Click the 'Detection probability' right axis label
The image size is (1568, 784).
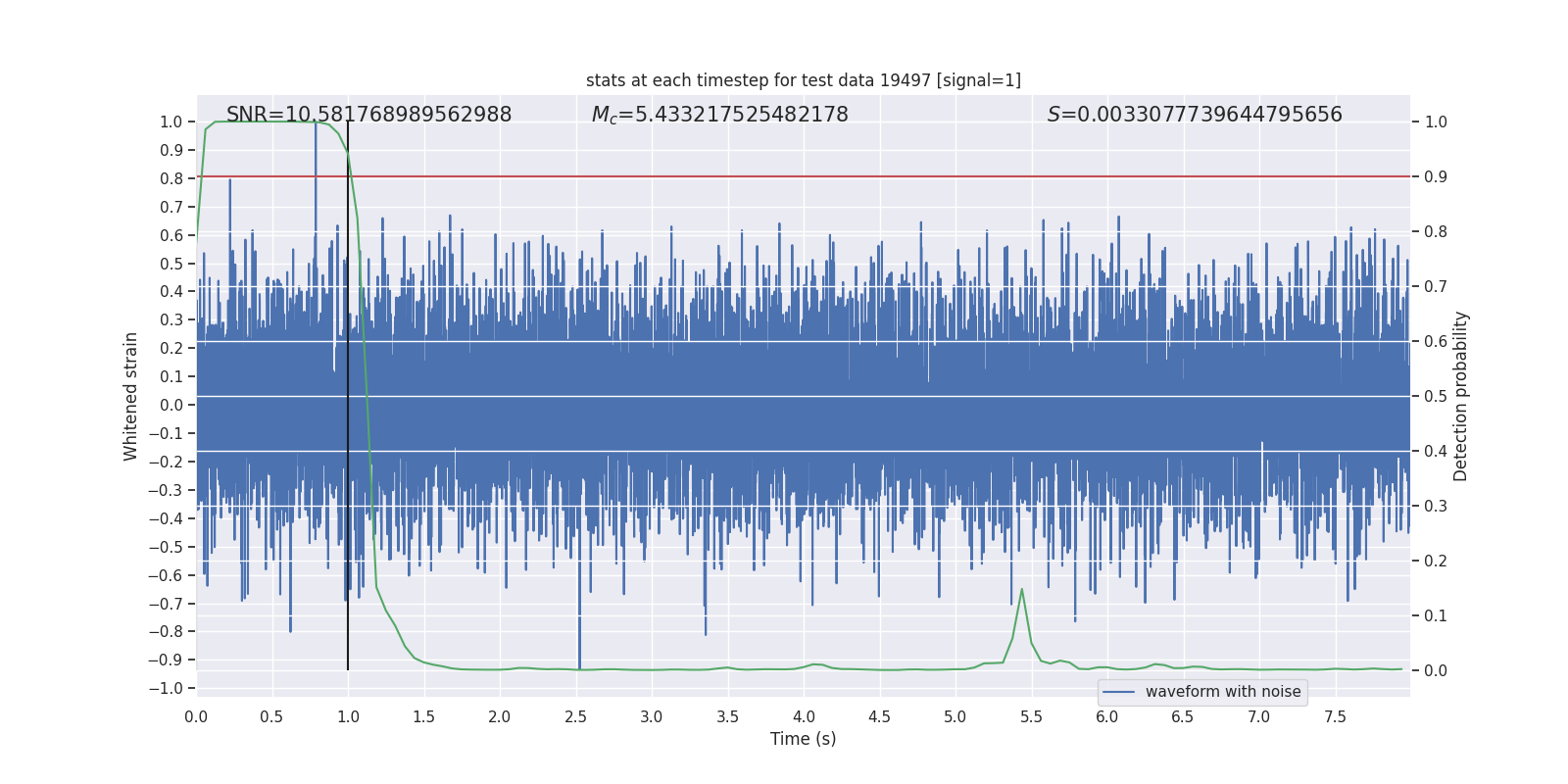(1460, 396)
